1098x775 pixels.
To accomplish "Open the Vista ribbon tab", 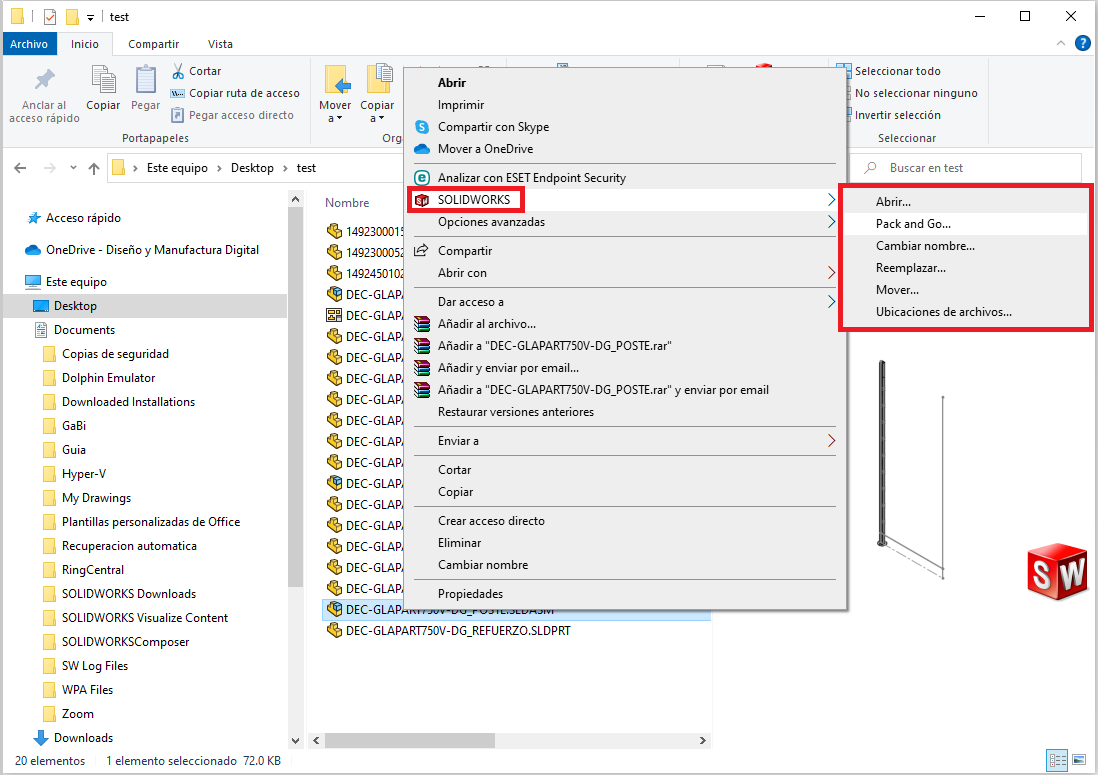I will pyautogui.click(x=220, y=44).
